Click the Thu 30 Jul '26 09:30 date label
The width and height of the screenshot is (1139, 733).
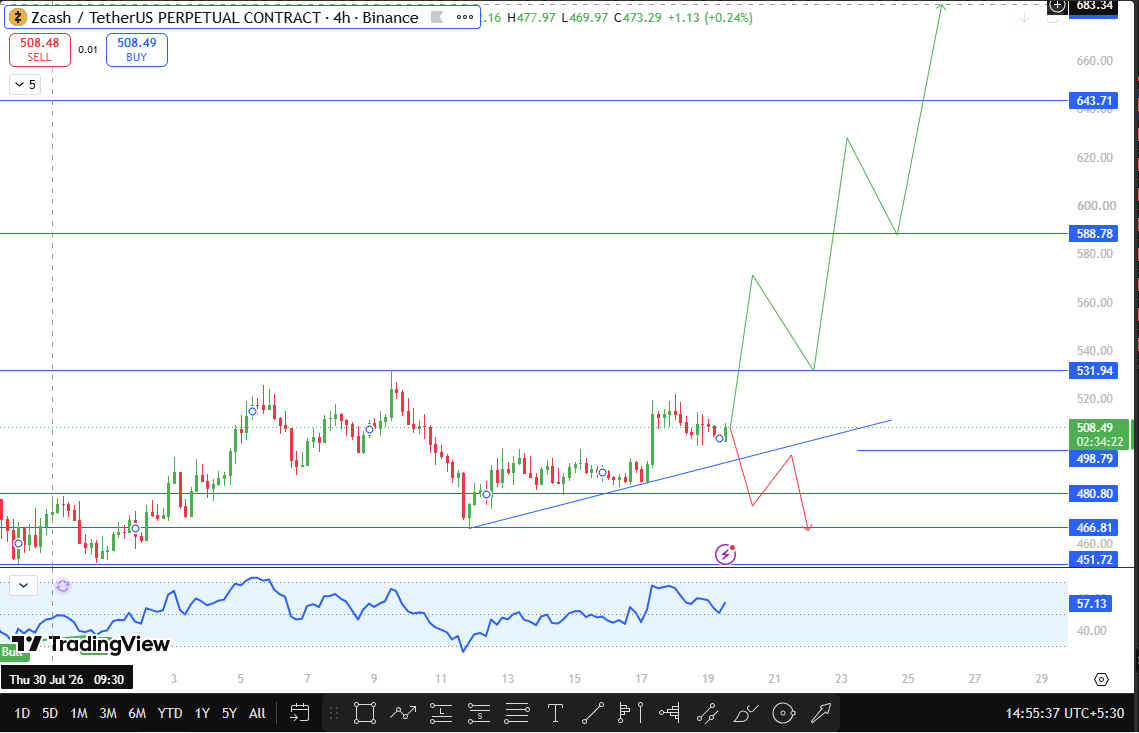click(x=67, y=679)
